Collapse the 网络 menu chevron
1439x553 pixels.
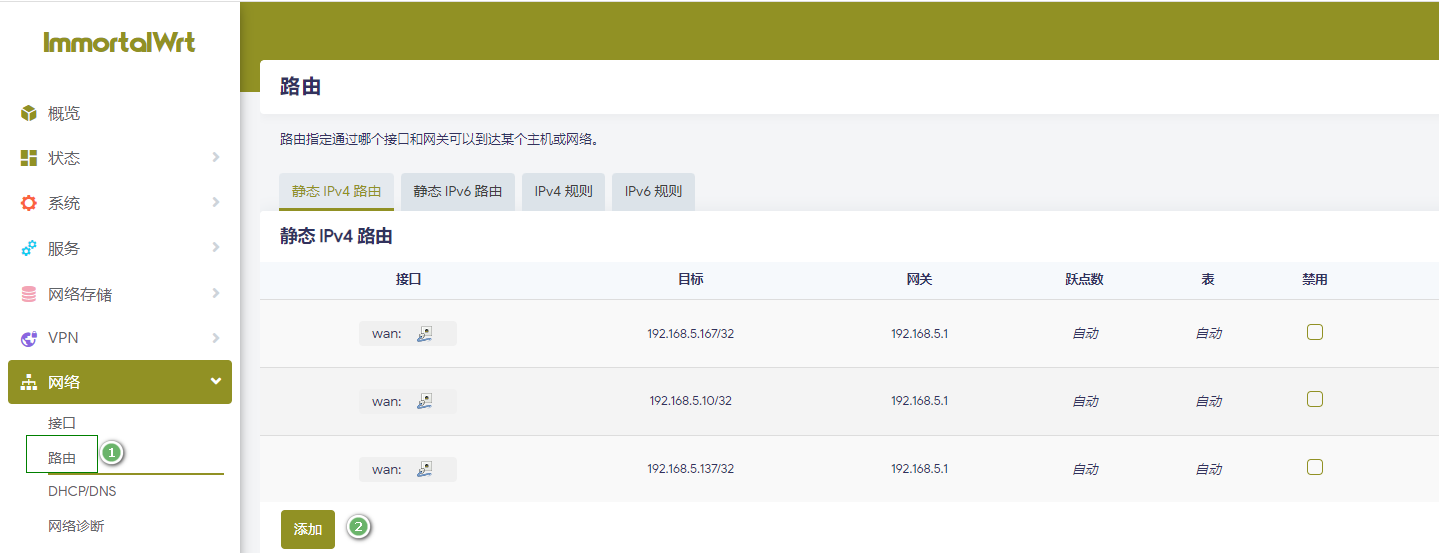coord(216,381)
